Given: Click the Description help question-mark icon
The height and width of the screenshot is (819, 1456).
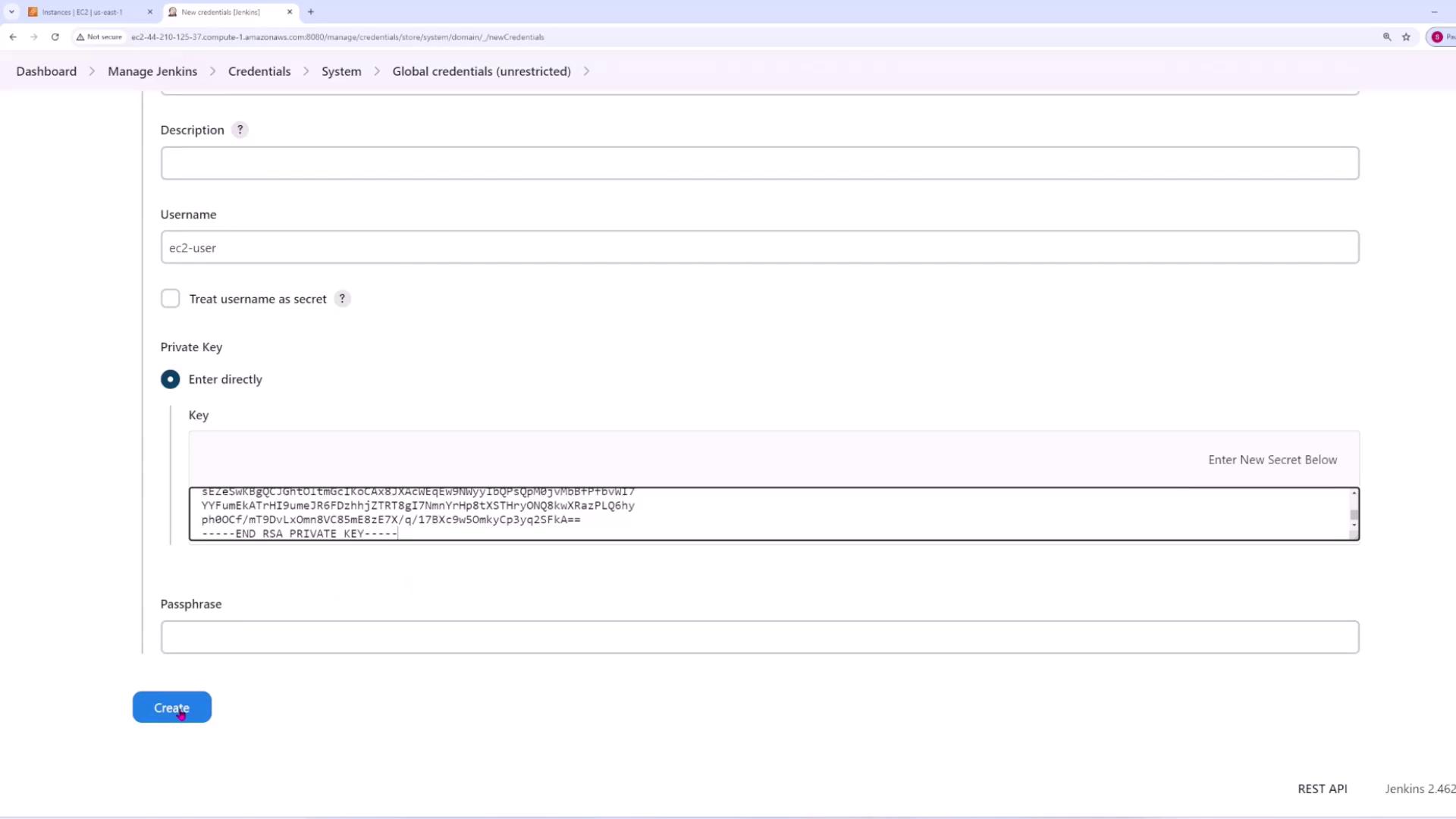Looking at the screenshot, I should click(240, 130).
